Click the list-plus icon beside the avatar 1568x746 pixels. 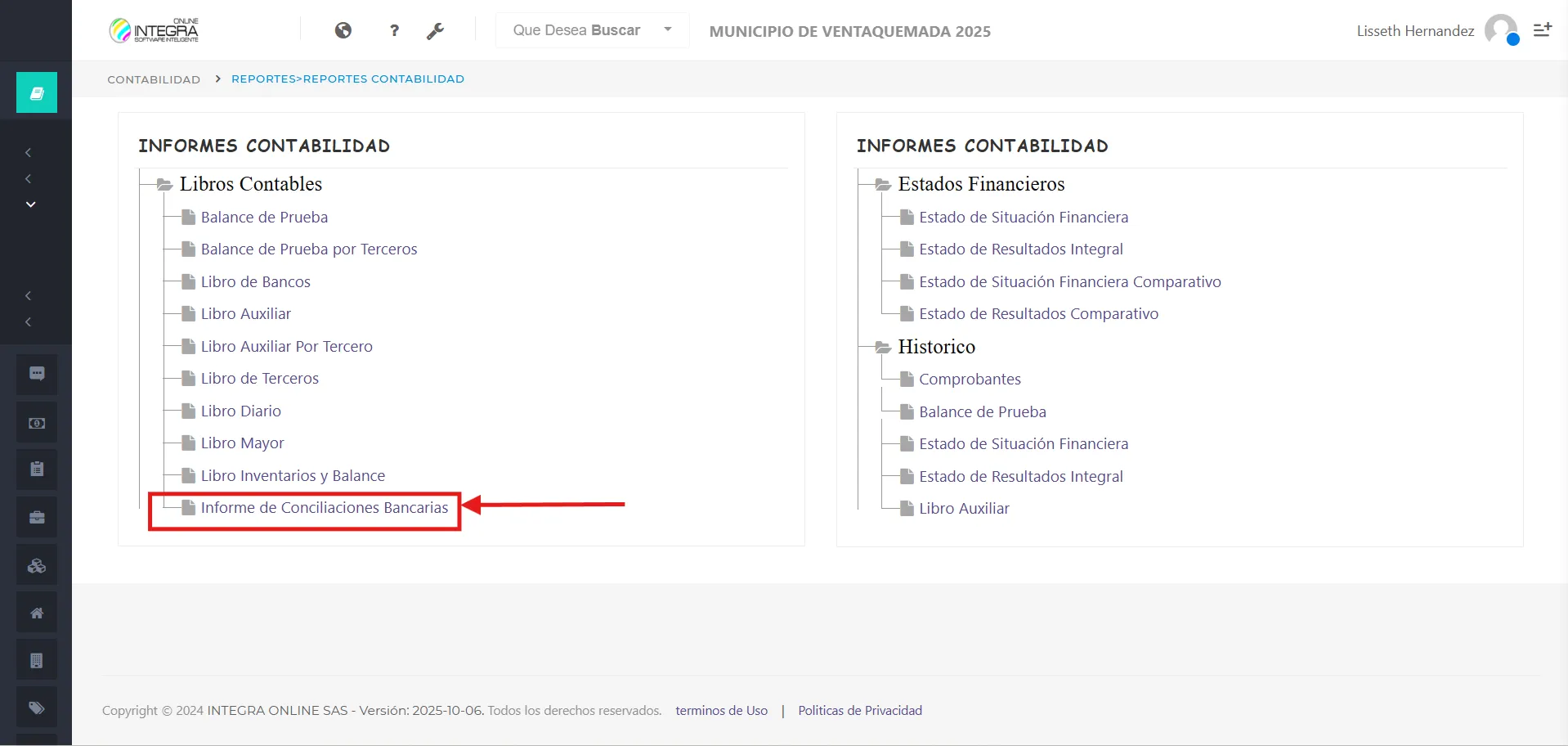(1542, 30)
